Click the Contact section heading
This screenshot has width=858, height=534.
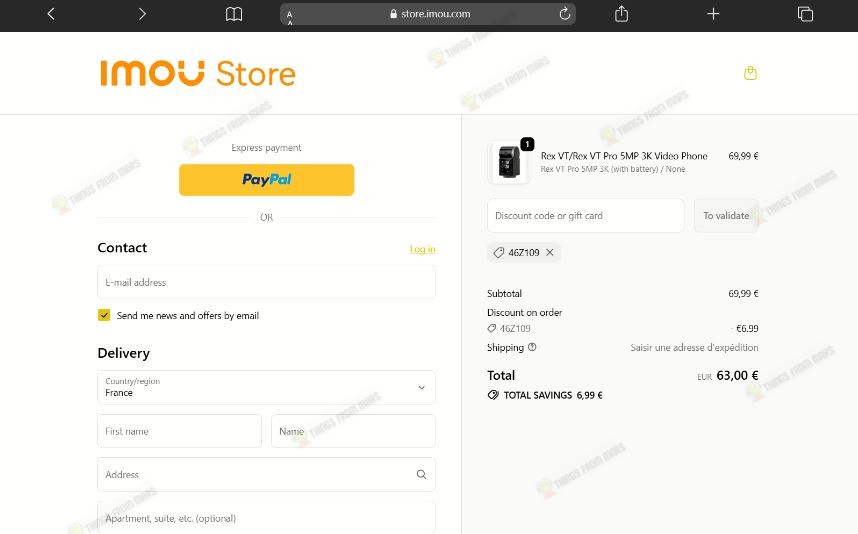click(122, 247)
